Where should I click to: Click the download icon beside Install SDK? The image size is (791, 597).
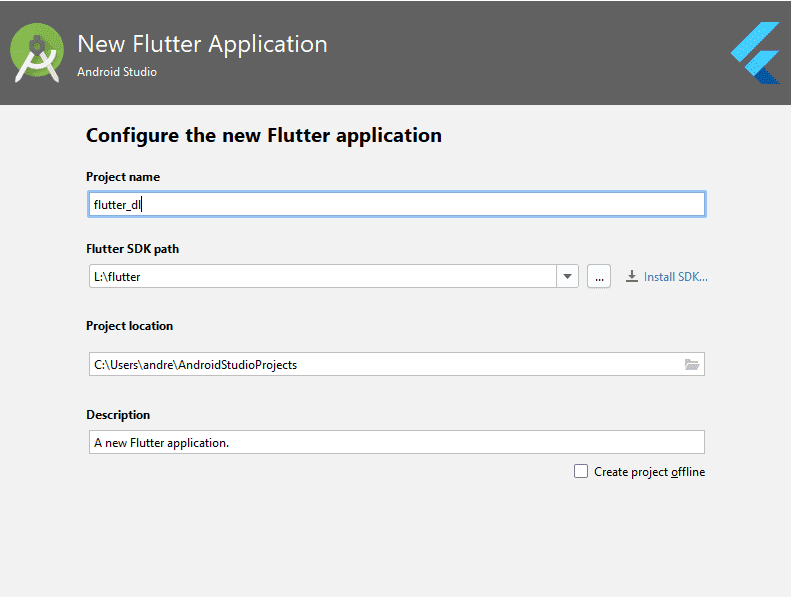coord(632,277)
